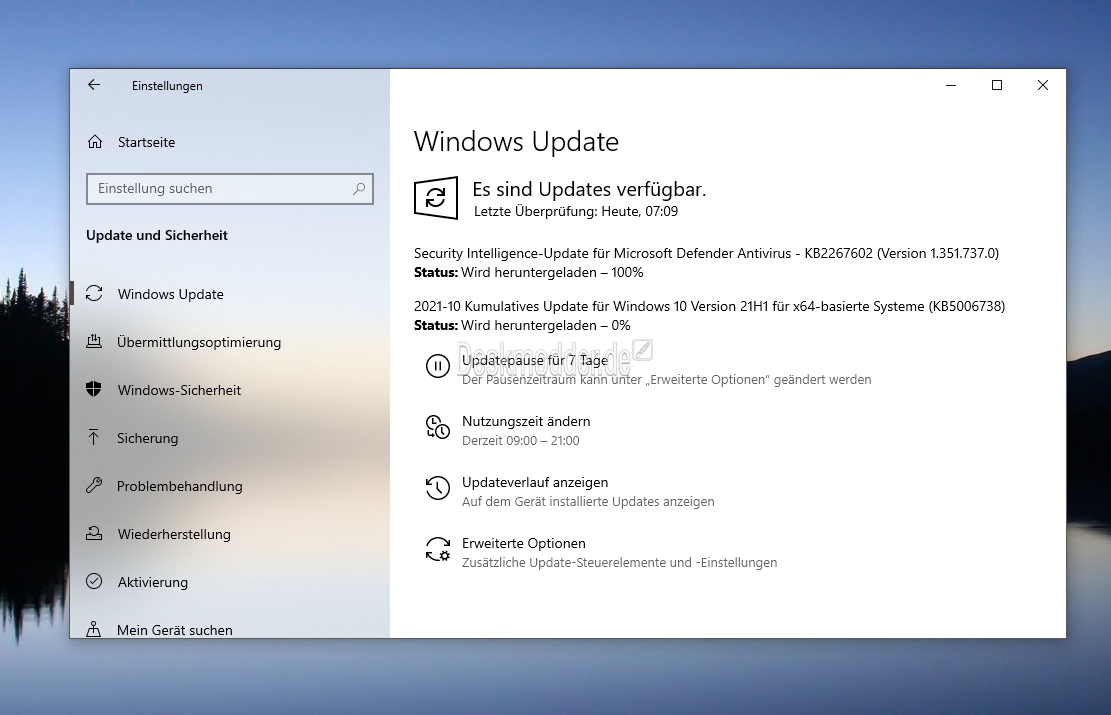1111x715 pixels.
Task: Click the pause icon for Updatepause
Action: pos(438,366)
